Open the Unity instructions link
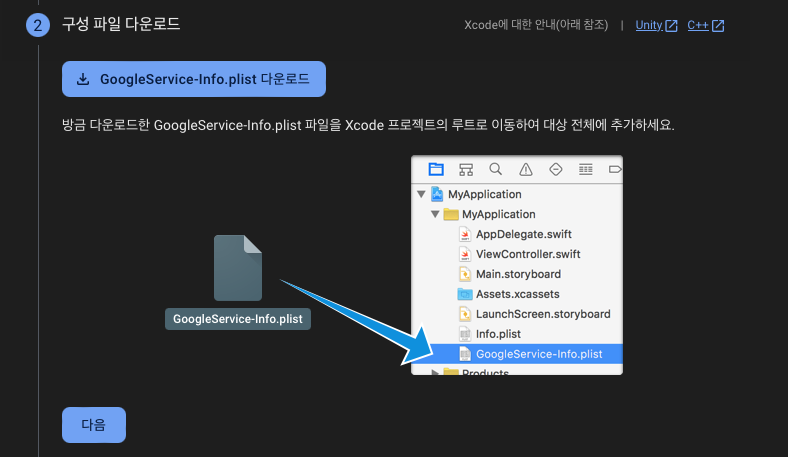Viewport: 788px width, 457px height. coord(656,25)
